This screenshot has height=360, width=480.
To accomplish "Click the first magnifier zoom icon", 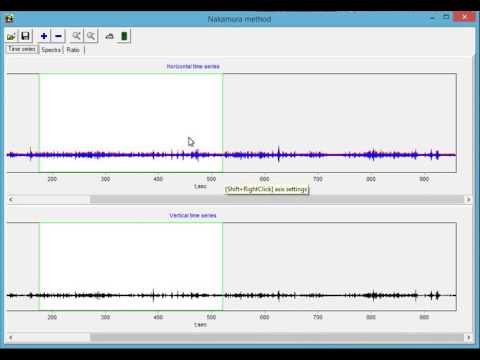I will pos(77,36).
